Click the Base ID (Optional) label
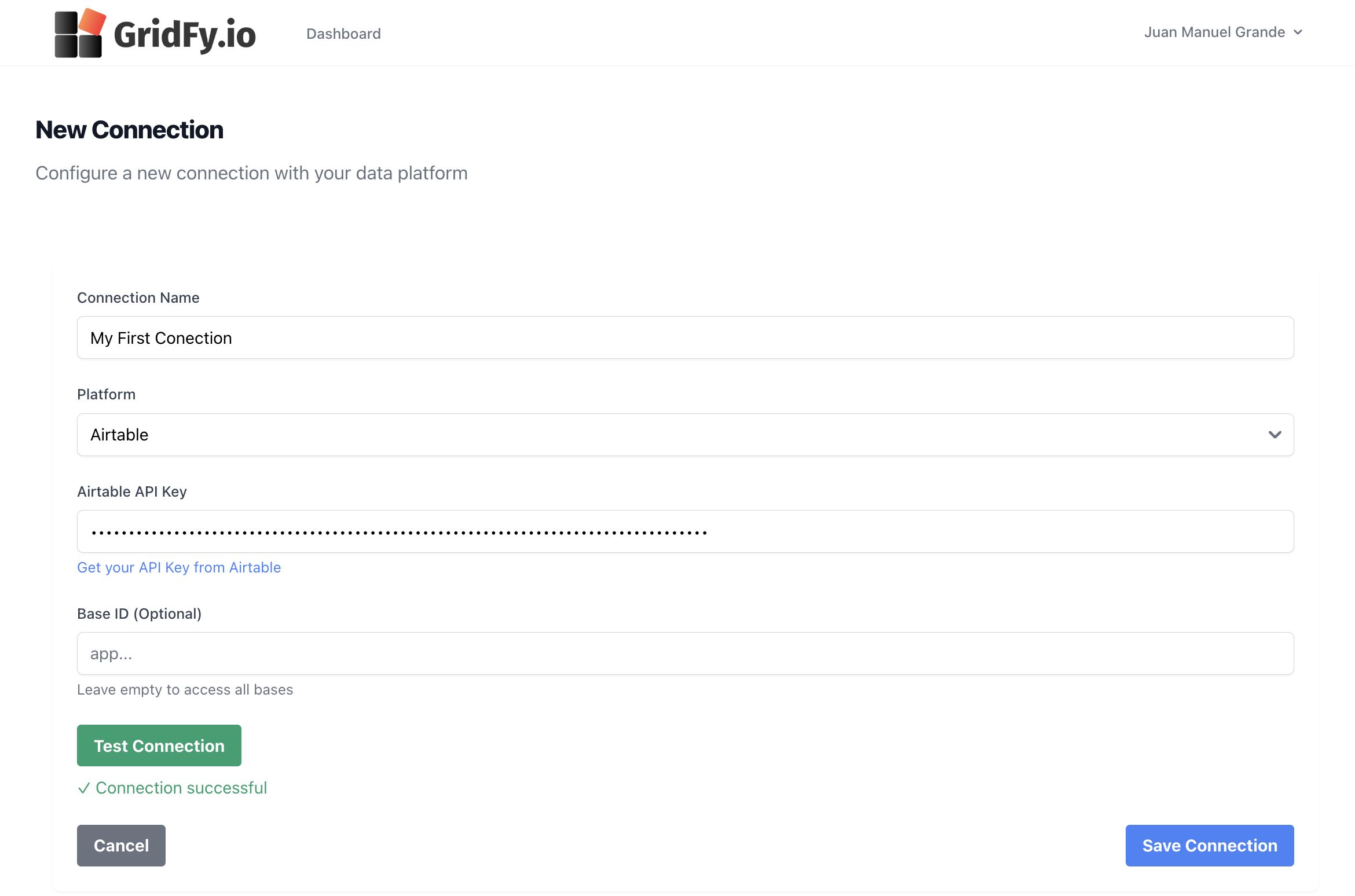Viewport: 1355px width, 896px height. tap(139, 614)
